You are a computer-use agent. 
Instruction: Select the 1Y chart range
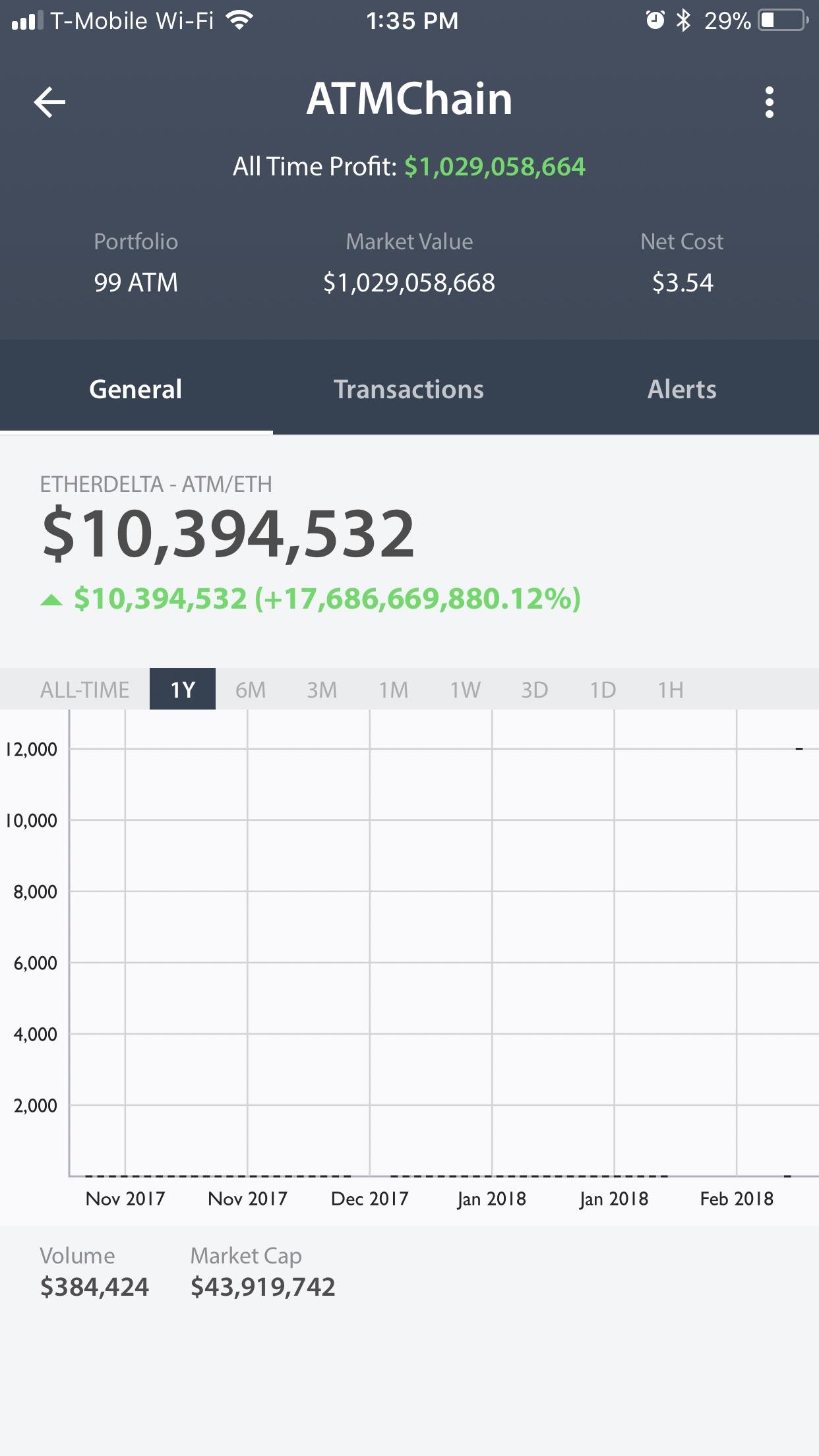183,689
